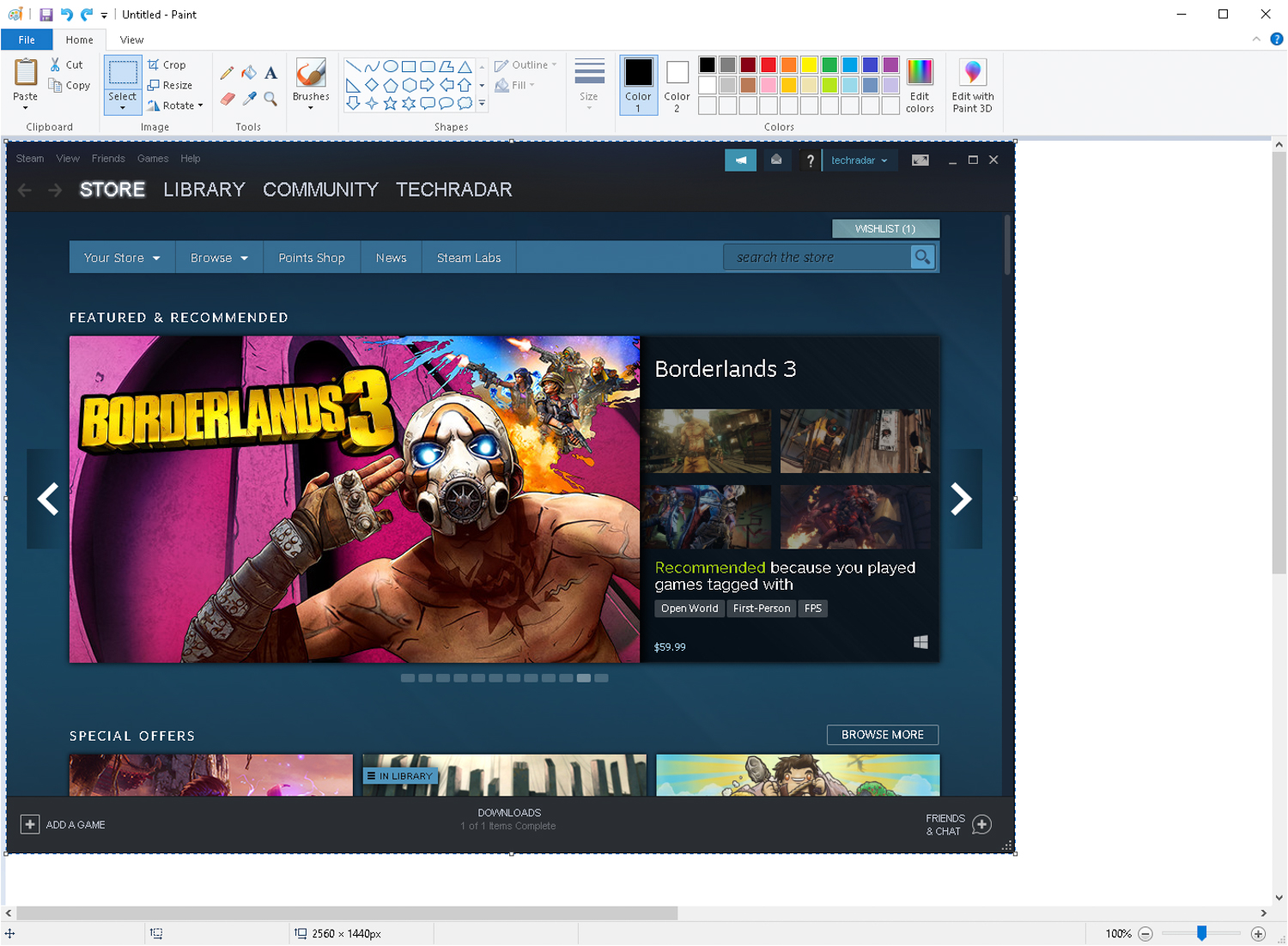1288x946 pixels.
Task: Click the bottom-right canvas resize handle
Action: 1016,854
